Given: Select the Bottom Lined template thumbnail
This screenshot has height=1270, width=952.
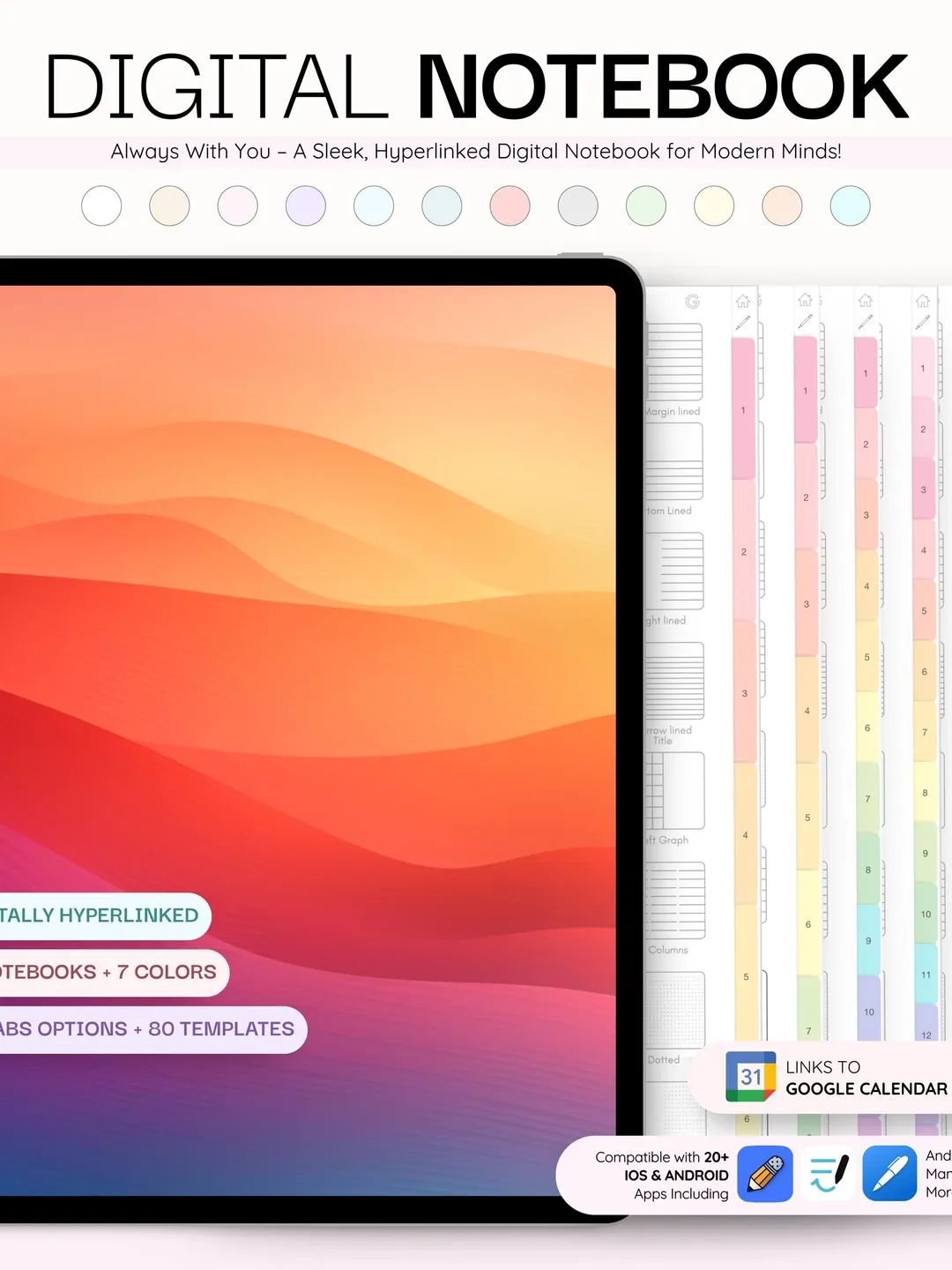Looking at the screenshot, I should [x=674, y=461].
